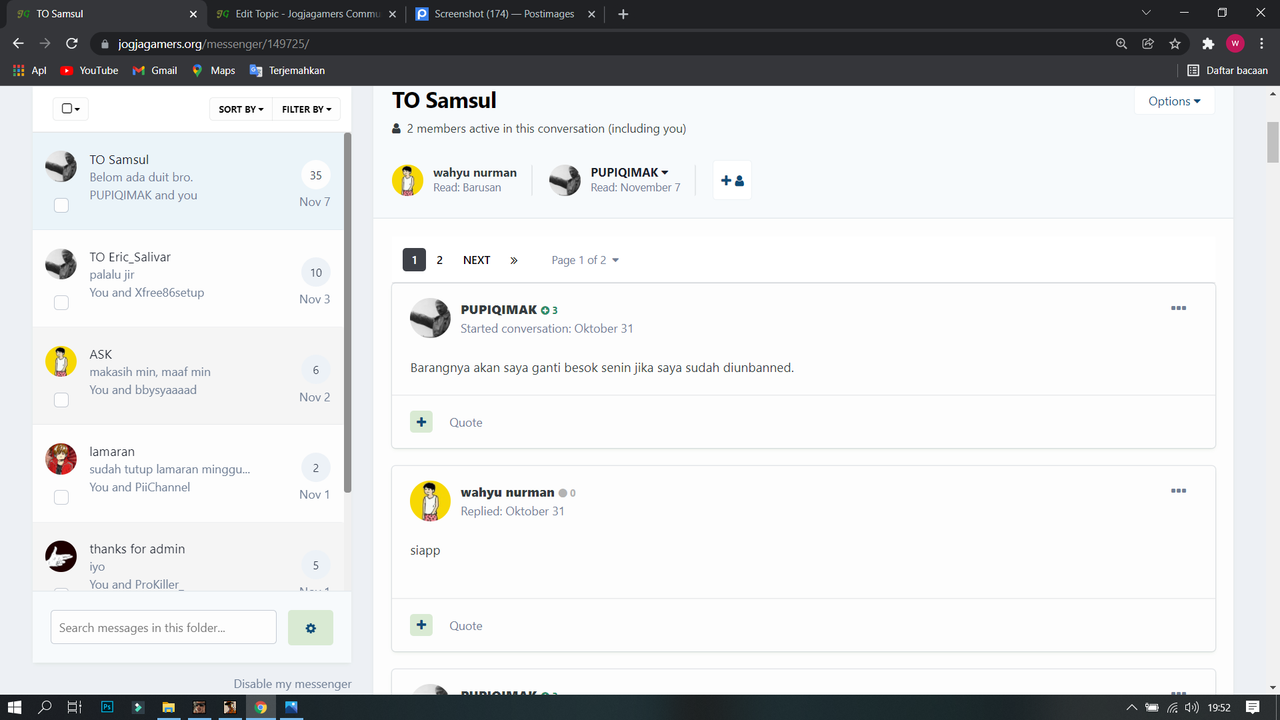
Task: Click the Disable my messenger link
Action: [293, 684]
